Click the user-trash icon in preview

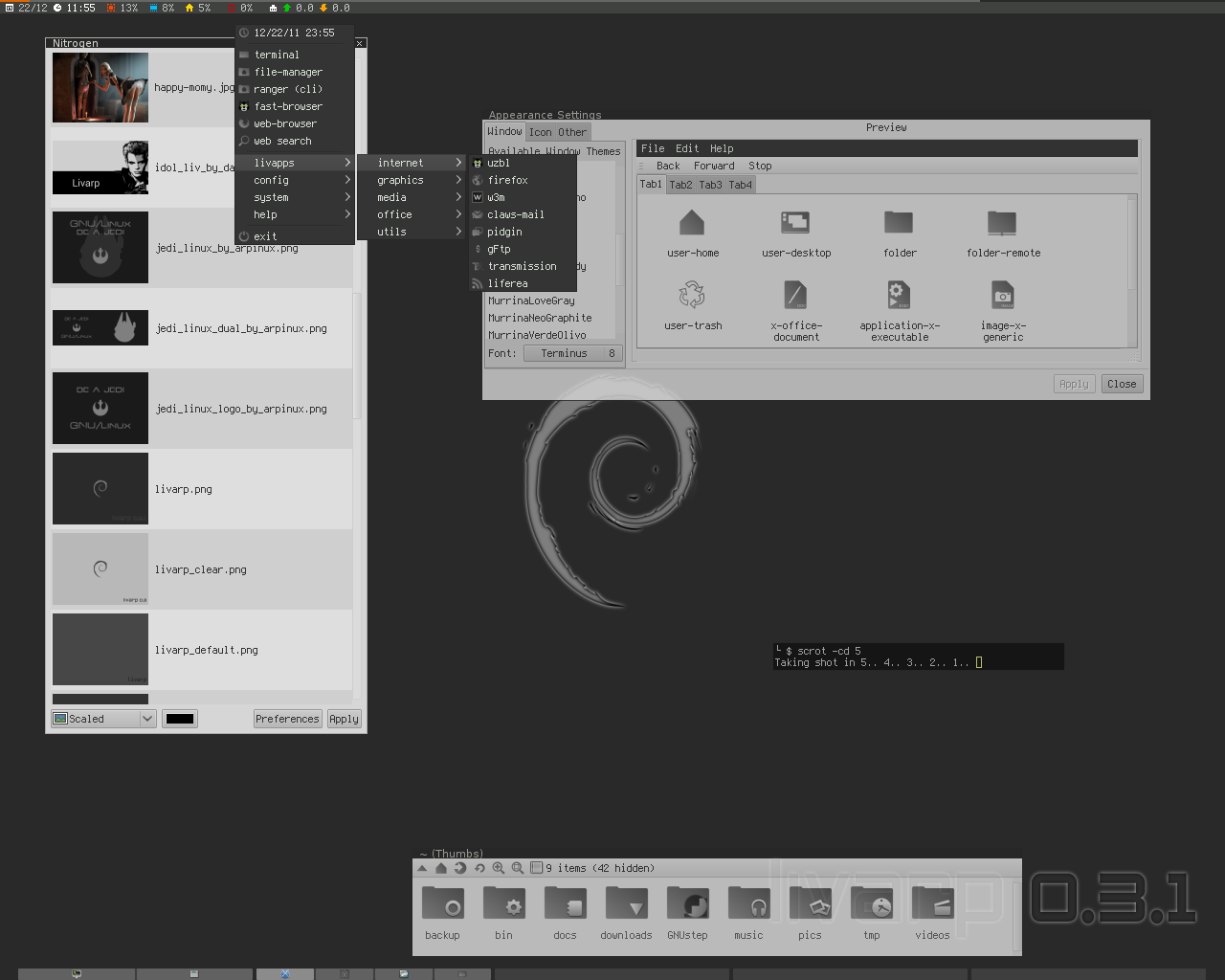coord(692,295)
